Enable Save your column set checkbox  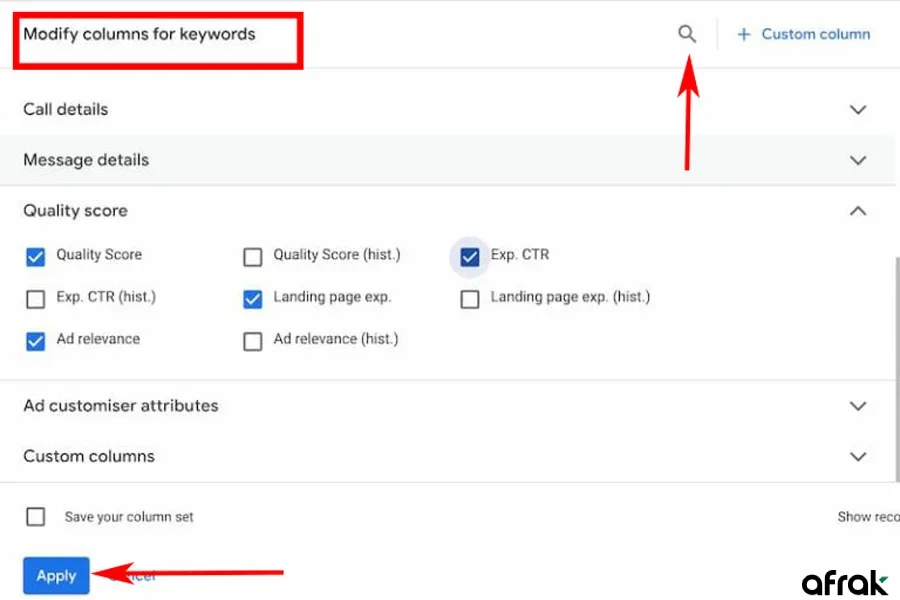click(36, 517)
